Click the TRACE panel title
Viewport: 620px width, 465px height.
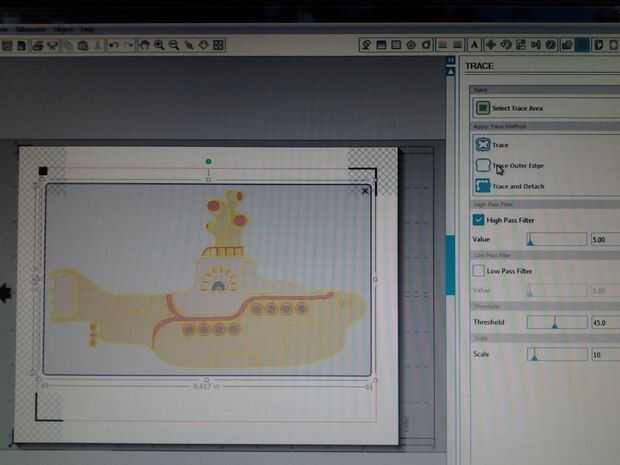click(479, 66)
